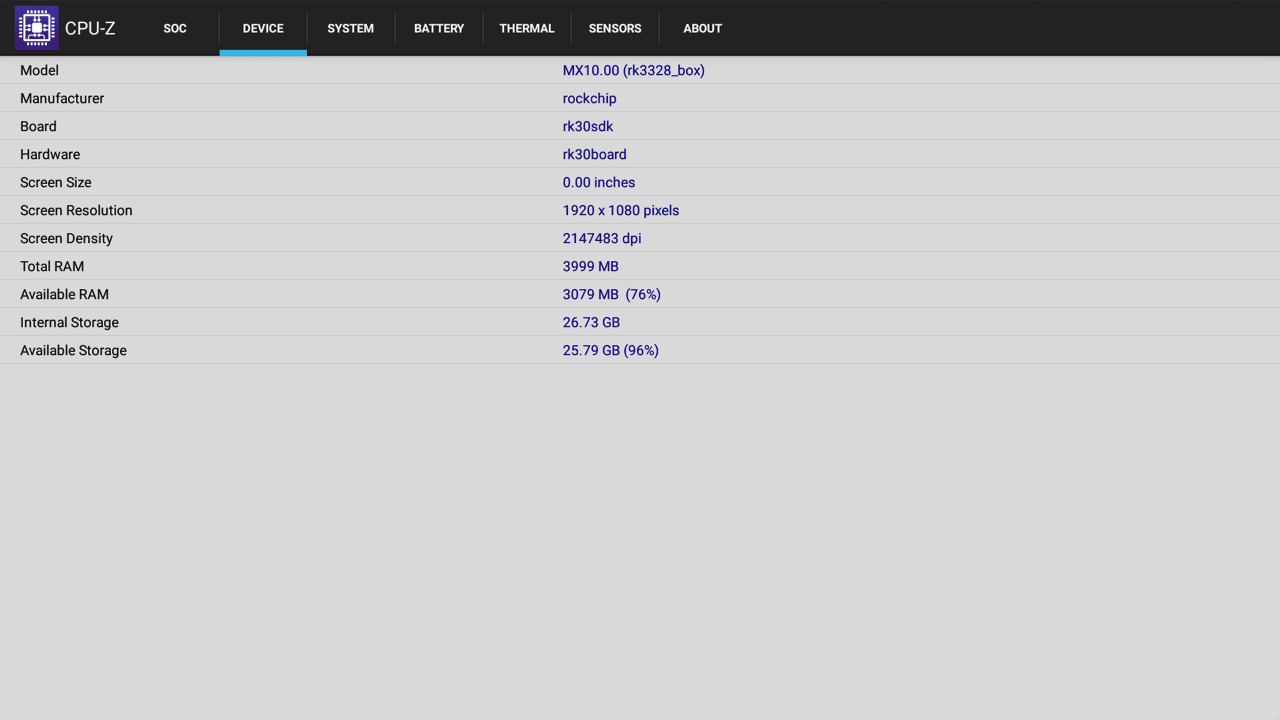Select the Screen Density label
This screenshot has width=1280, height=720.
(66, 238)
